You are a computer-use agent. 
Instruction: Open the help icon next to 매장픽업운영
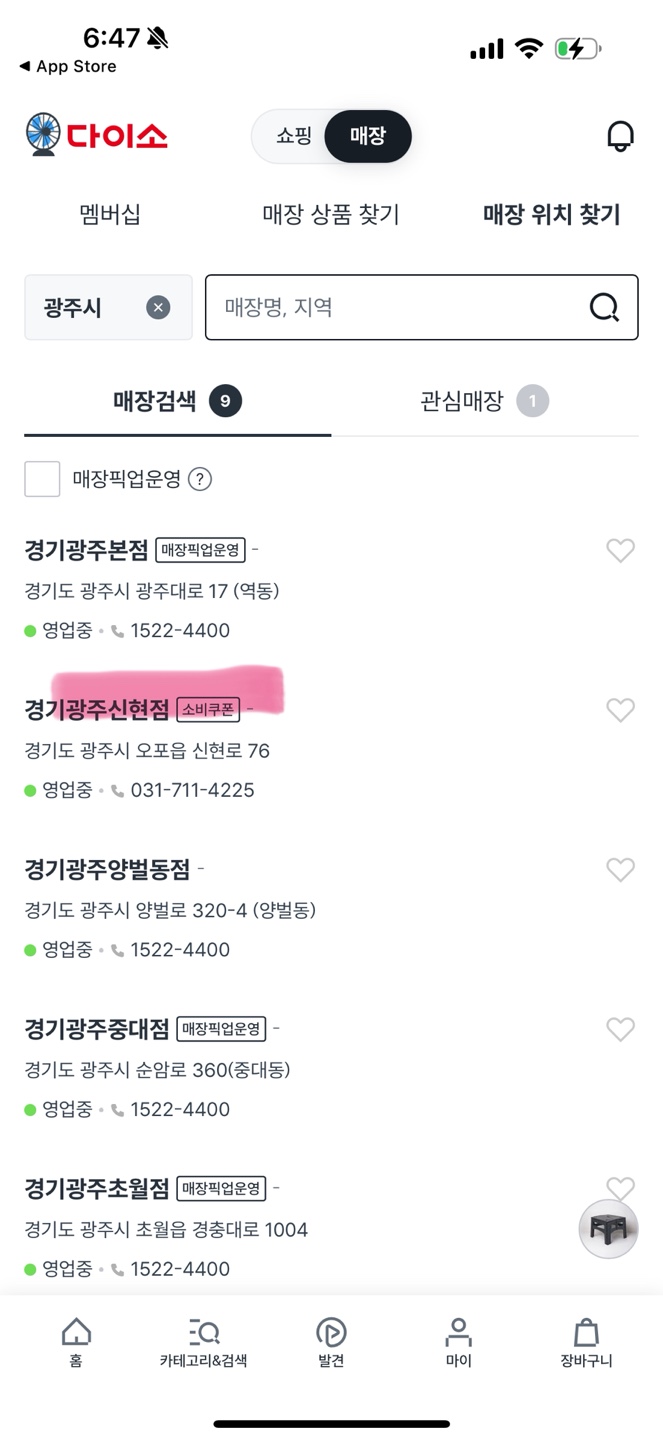point(200,479)
